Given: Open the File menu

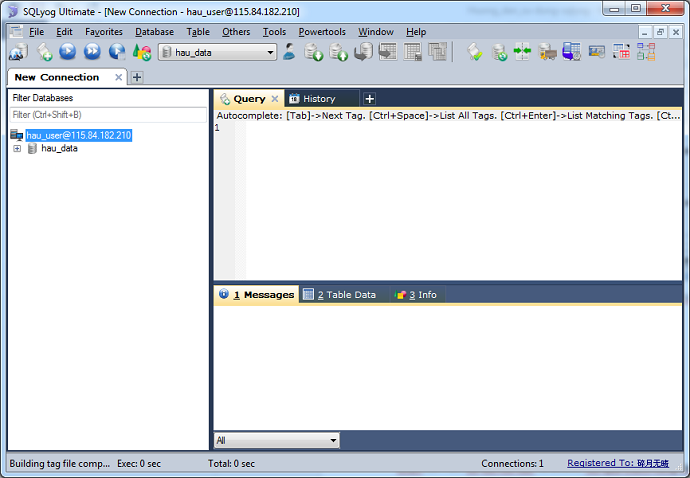Looking at the screenshot, I should pos(37,32).
